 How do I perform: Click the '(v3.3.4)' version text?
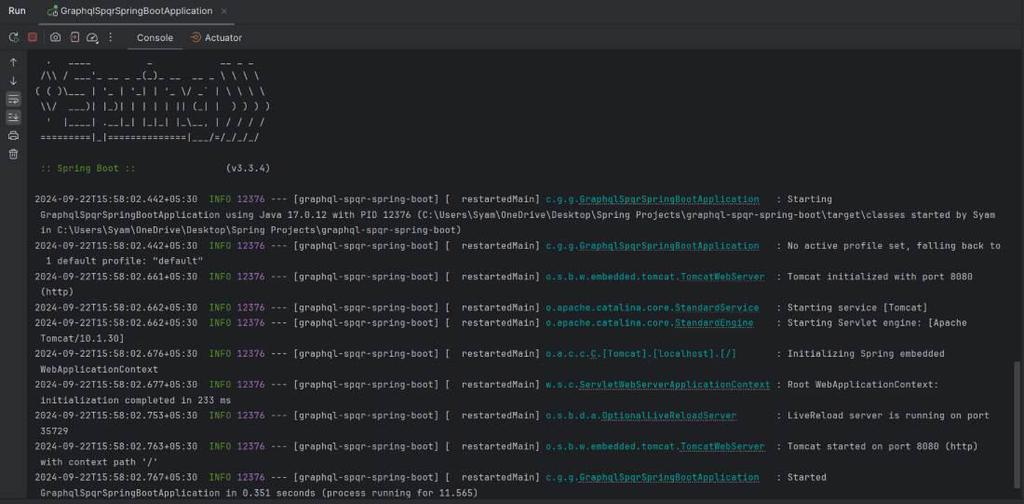(248, 168)
